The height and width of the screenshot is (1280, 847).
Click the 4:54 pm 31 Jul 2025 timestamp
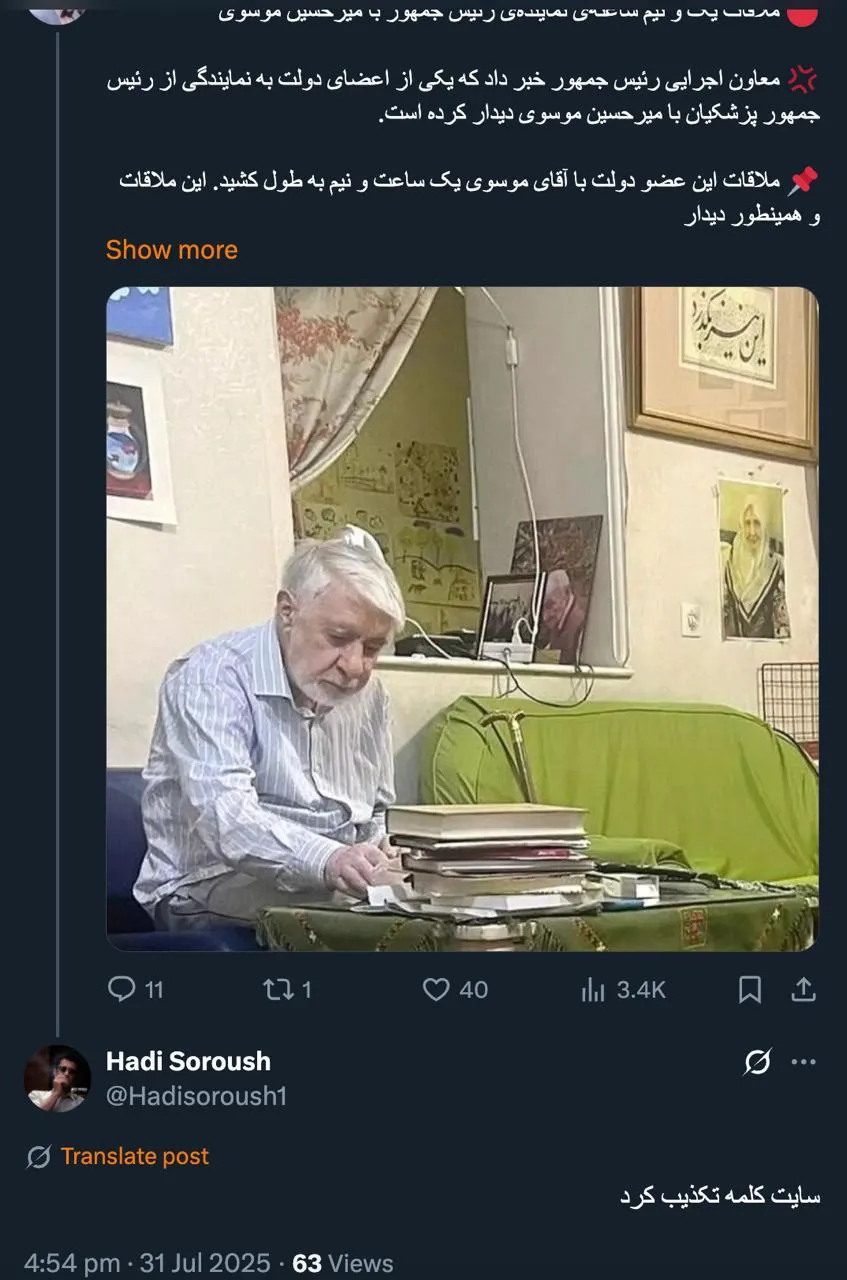(x=147, y=1264)
